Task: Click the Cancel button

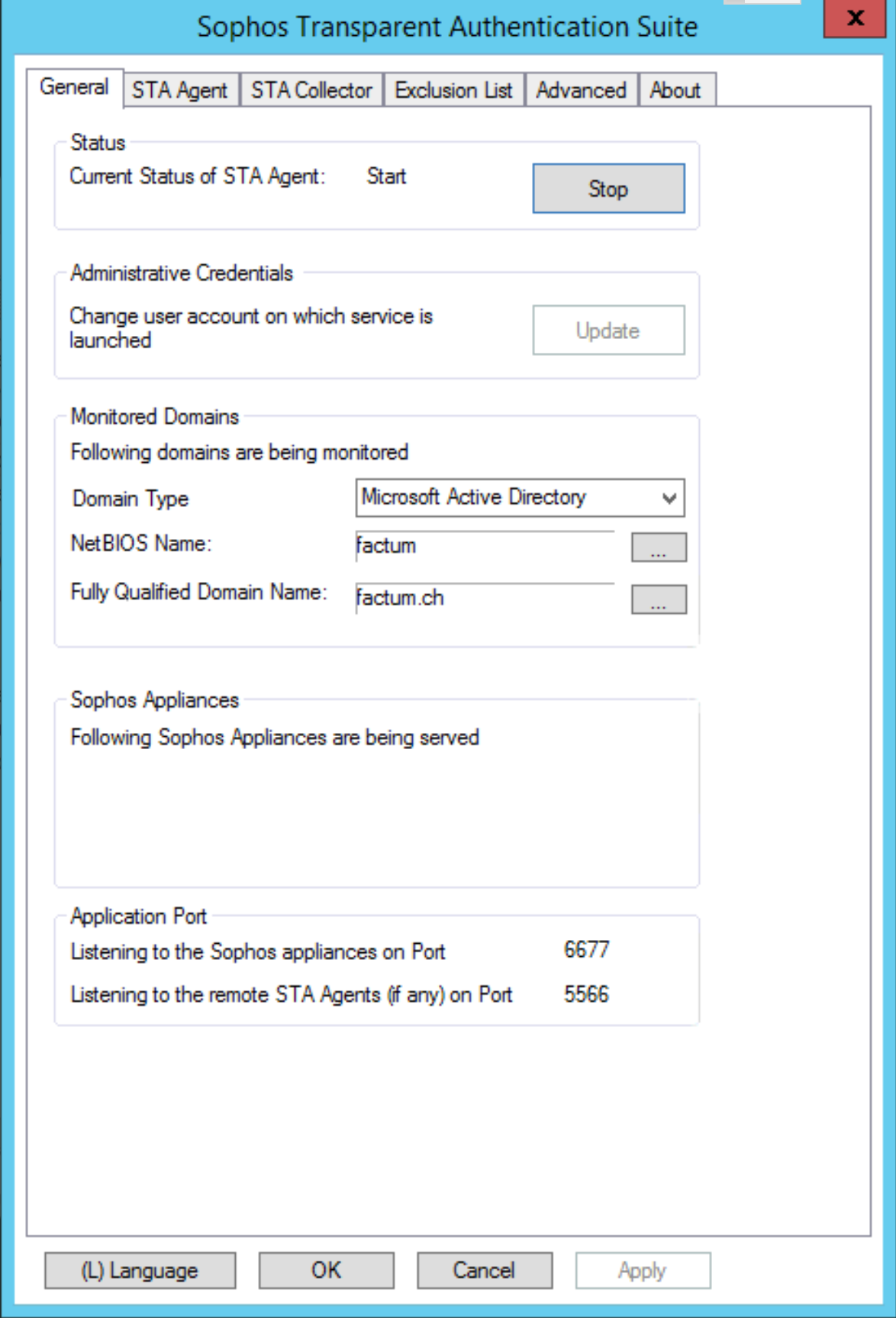Action: (x=484, y=1271)
